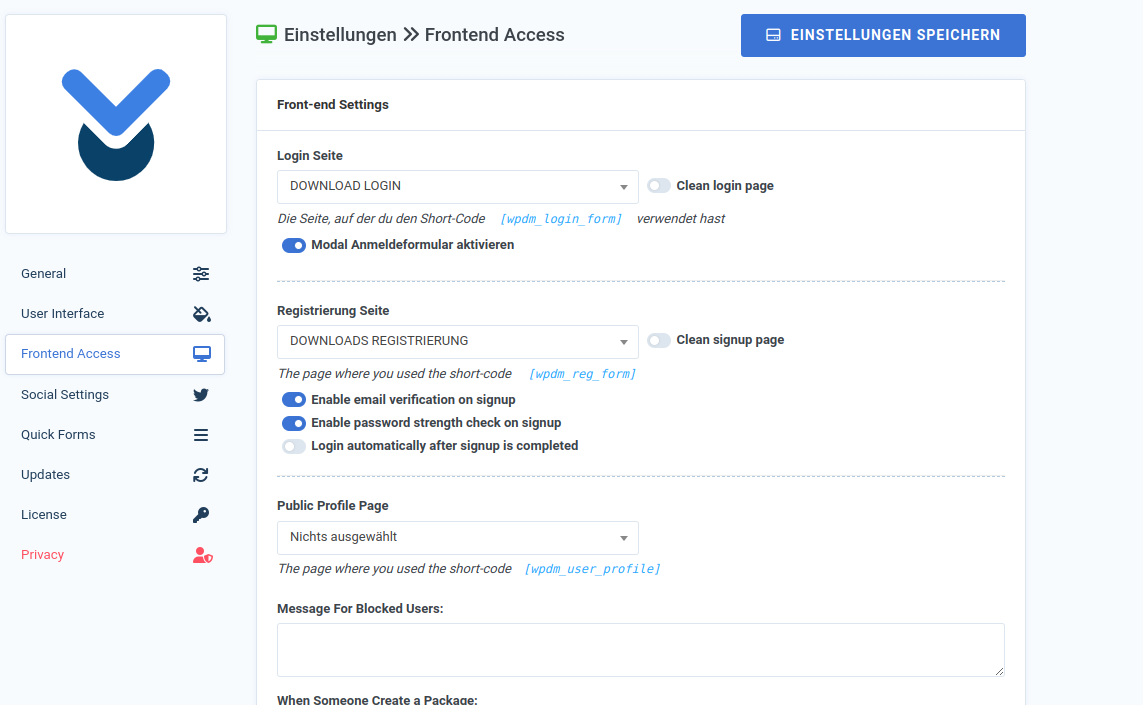Click the Message For Blocked Users textbox
Image resolution: width=1143 pixels, height=705 pixels.
640,650
